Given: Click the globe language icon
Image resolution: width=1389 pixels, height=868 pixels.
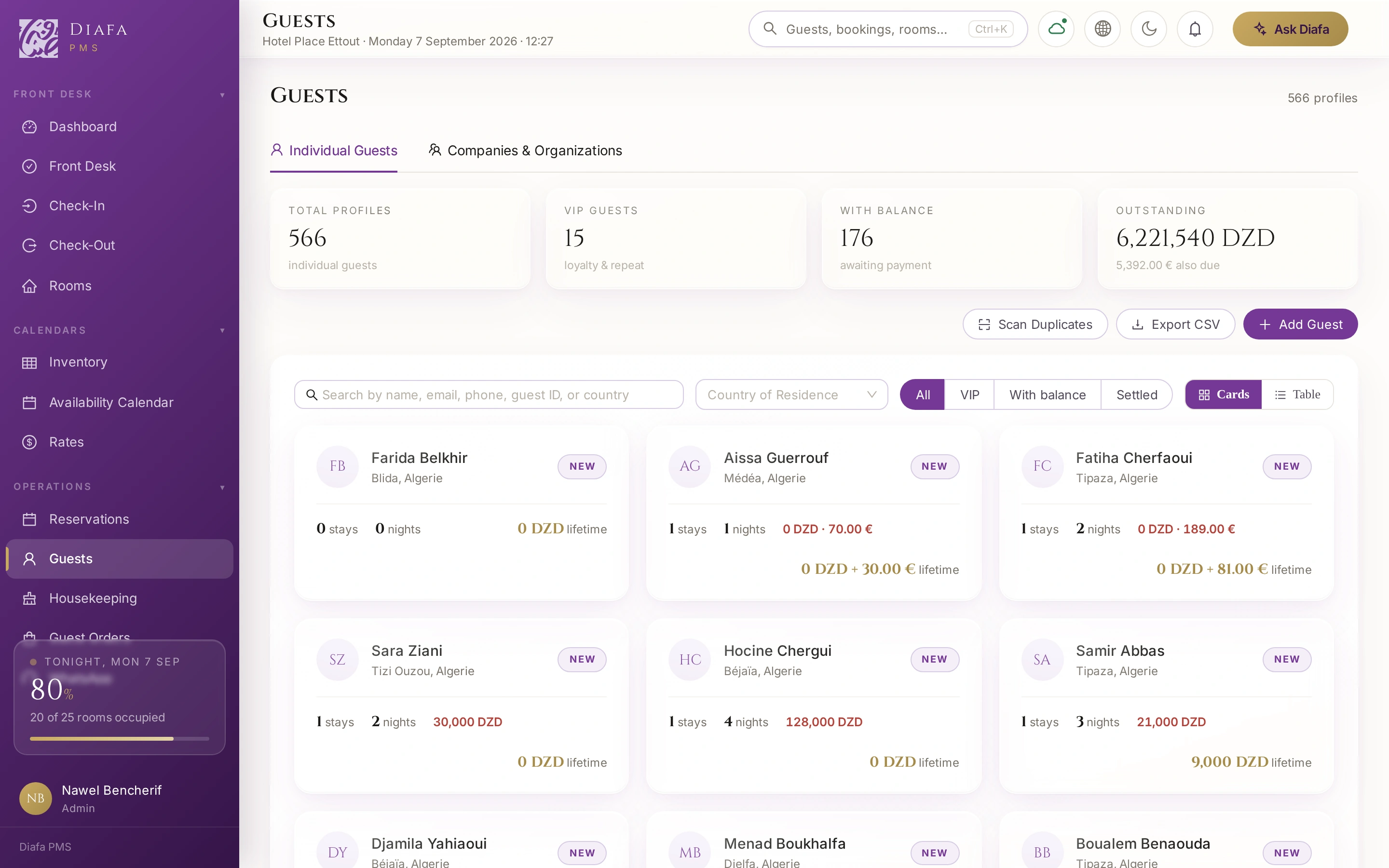Looking at the screenshot, I should (1102, 29).
